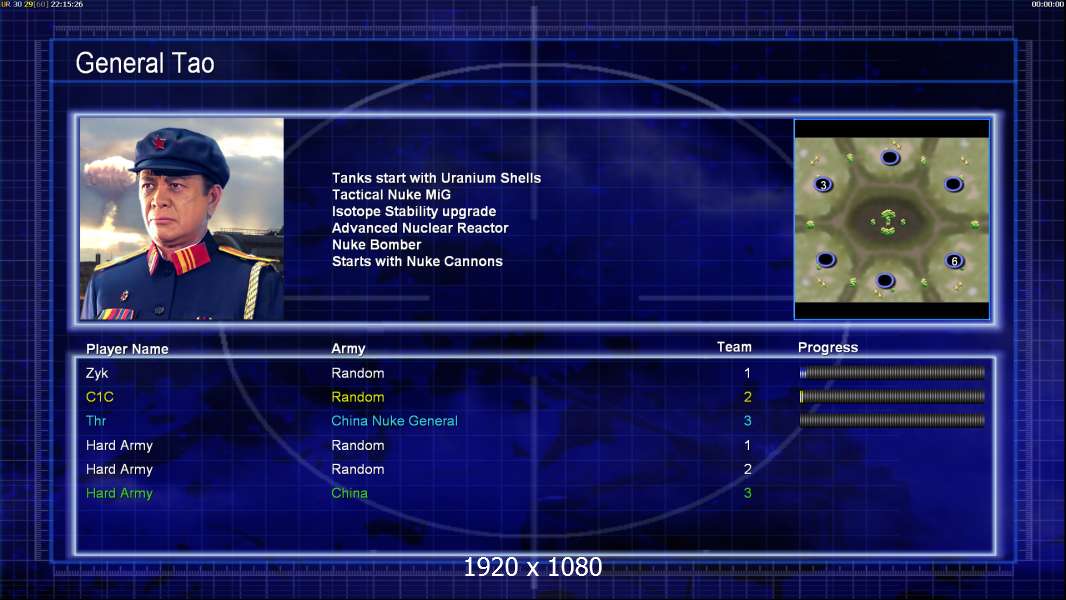This screenshot has height=600, width=1066.
Task: Click the red star on the general's cap
Action: [x=161, y=146]
